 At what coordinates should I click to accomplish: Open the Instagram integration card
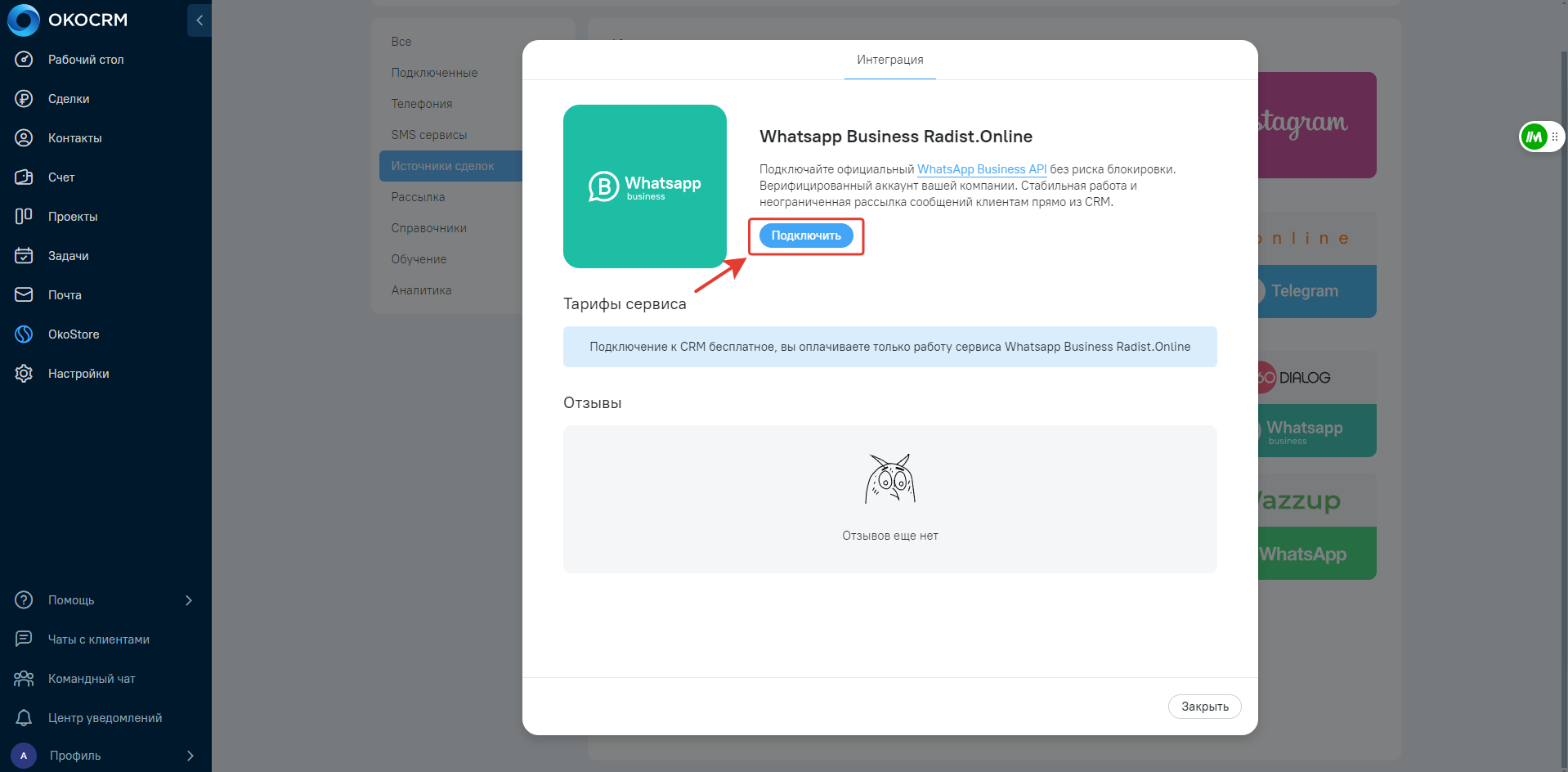(x=1317, y=125)
